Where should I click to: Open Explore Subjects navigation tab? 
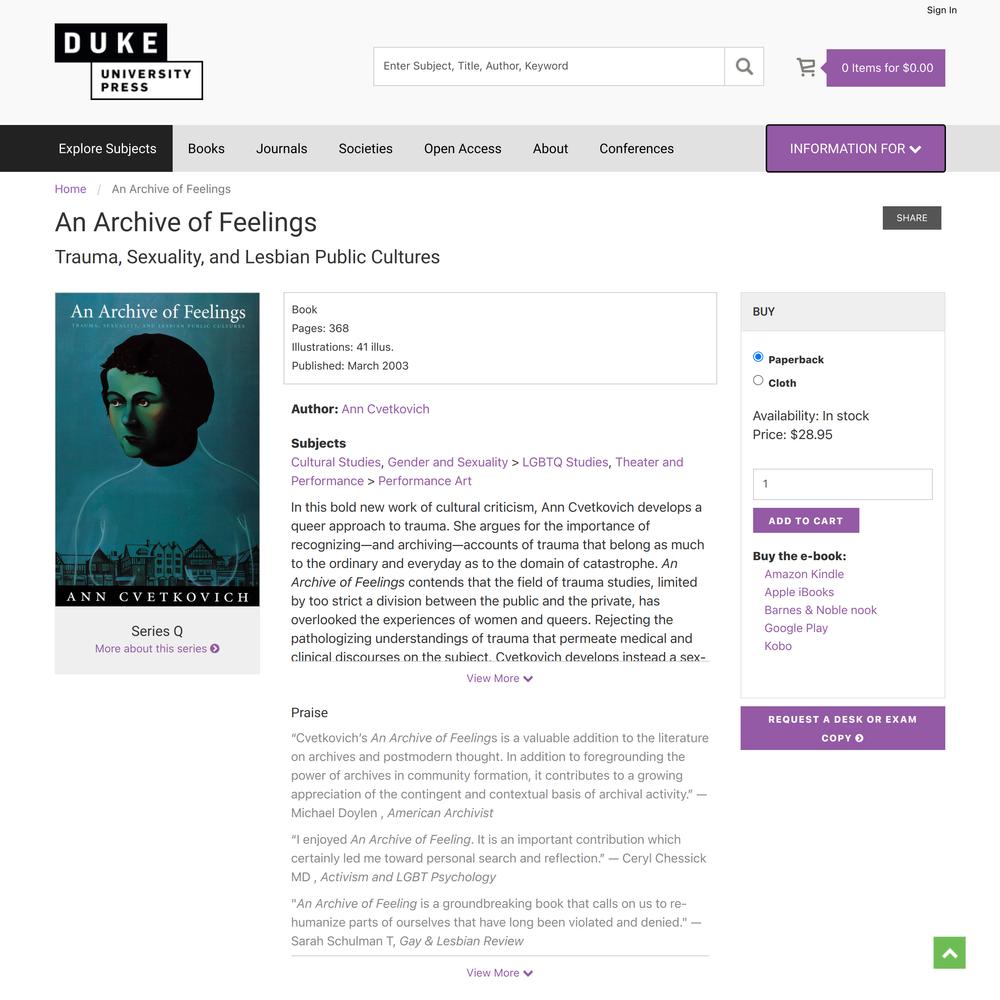pyautogui.click(x=107, y=149)
